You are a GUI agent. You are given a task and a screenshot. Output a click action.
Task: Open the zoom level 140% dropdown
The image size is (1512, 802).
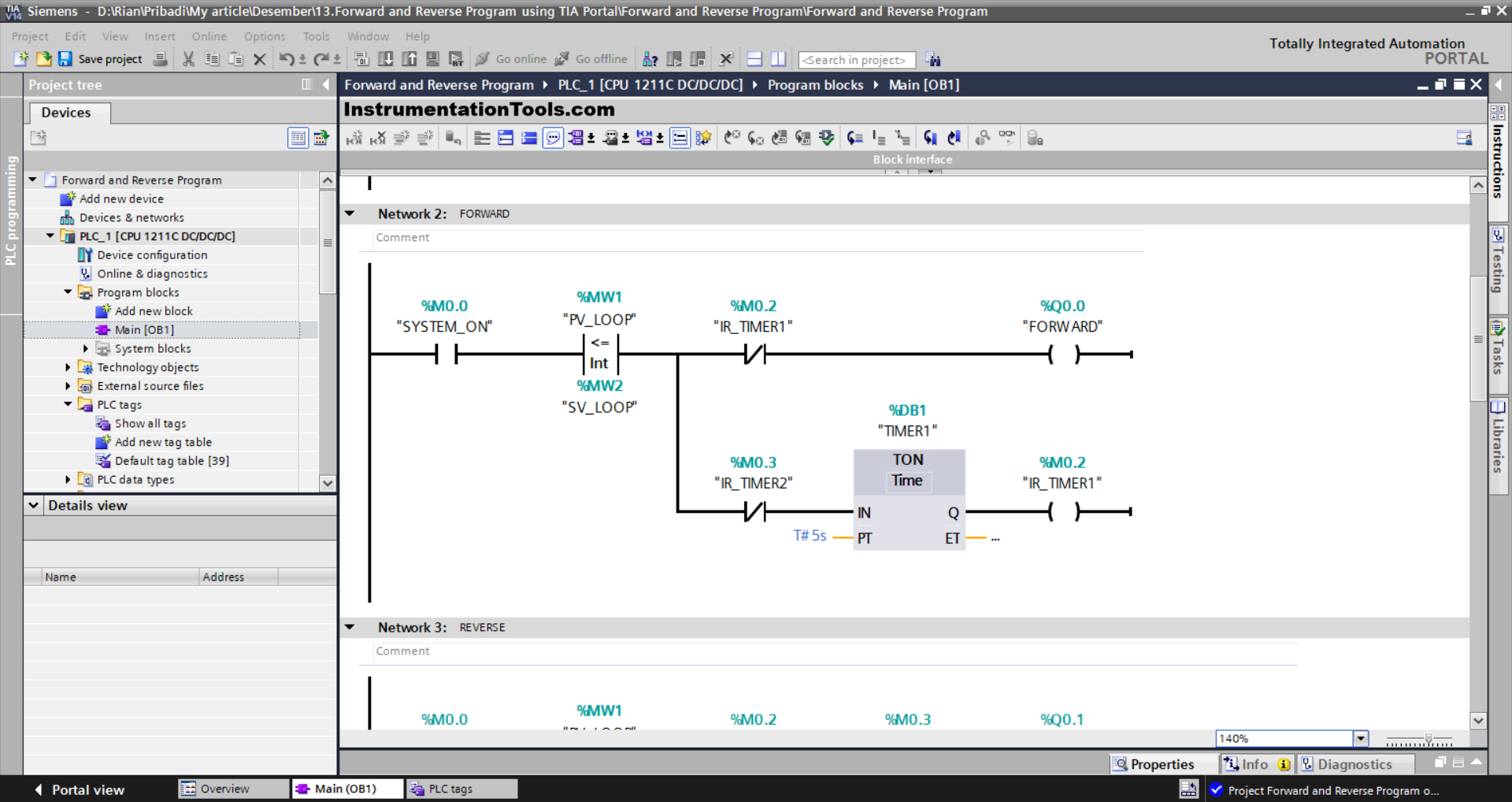point(1360,738)
